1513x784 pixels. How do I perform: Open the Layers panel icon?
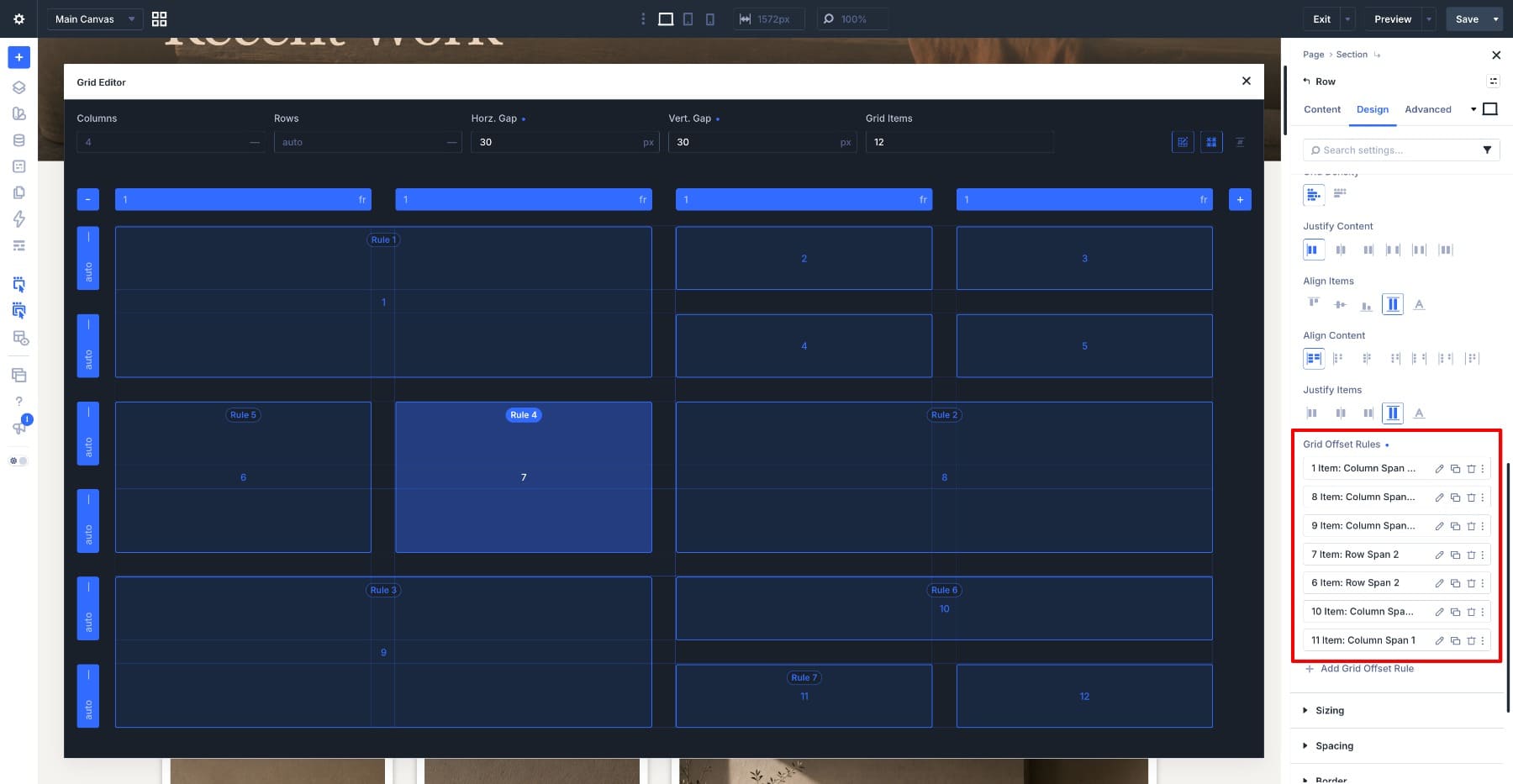click(x=18, y=87)
